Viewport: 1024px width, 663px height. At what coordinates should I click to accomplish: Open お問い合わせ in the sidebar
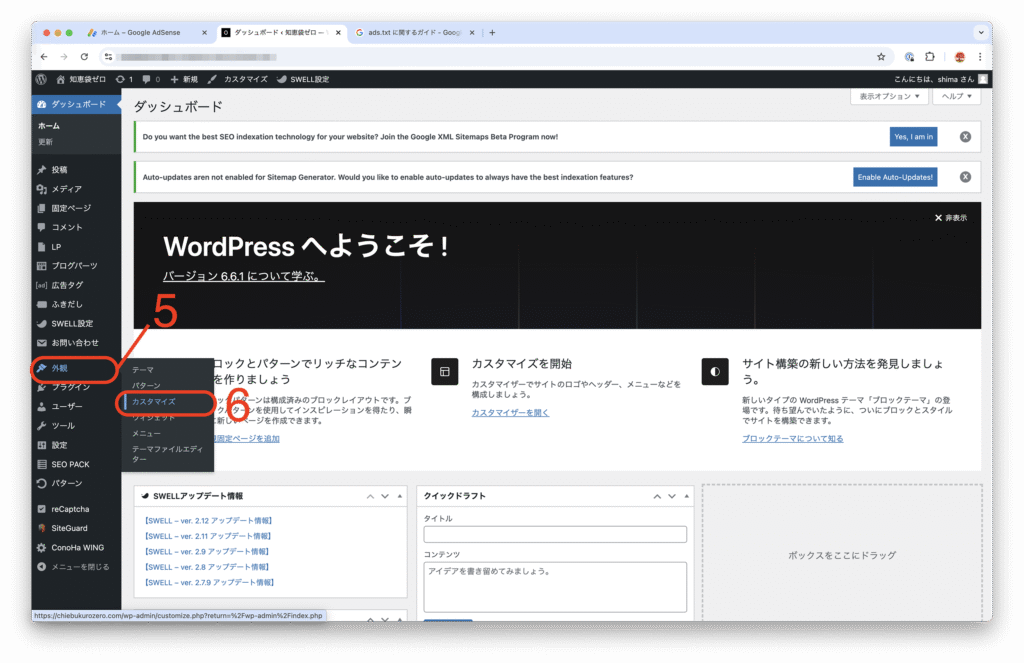(x=76, y=343)
